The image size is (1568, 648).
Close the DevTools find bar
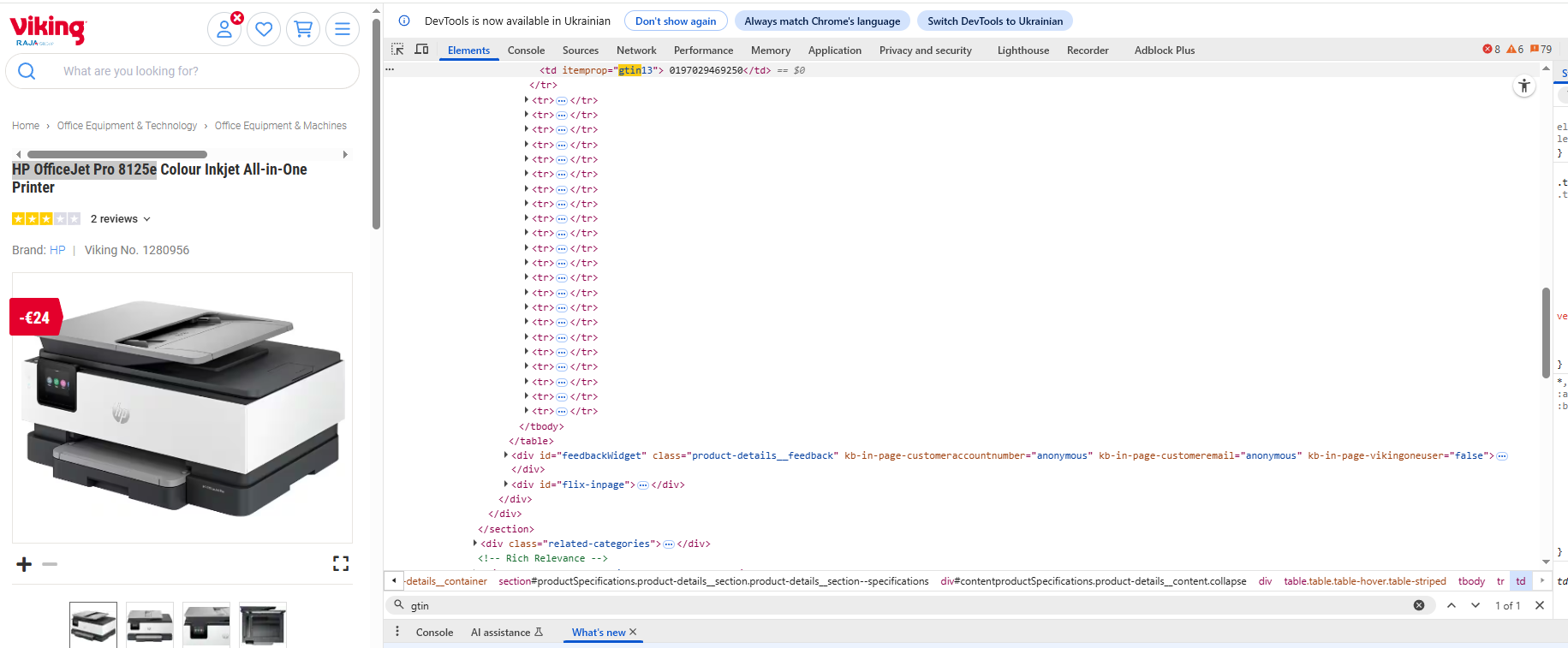click(x=1540, y=605)
